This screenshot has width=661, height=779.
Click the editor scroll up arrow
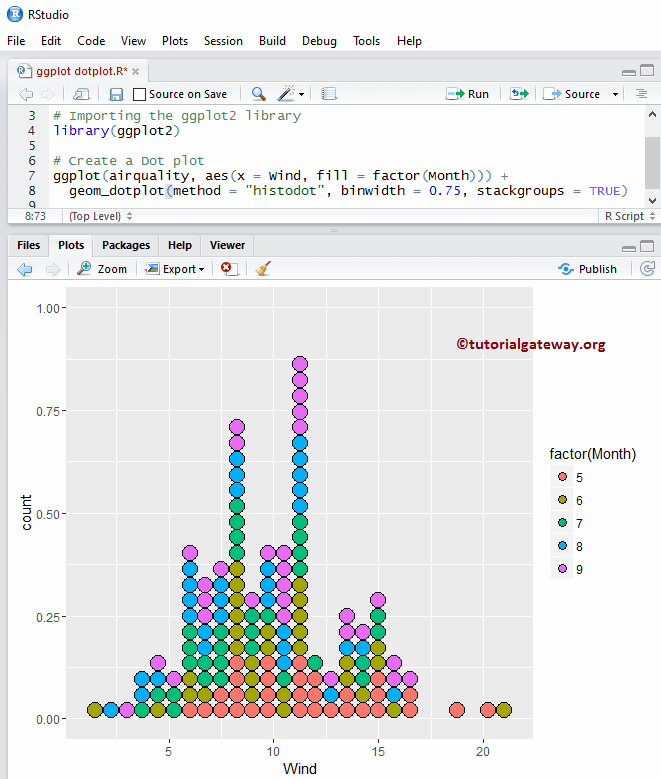pos(652,114)
